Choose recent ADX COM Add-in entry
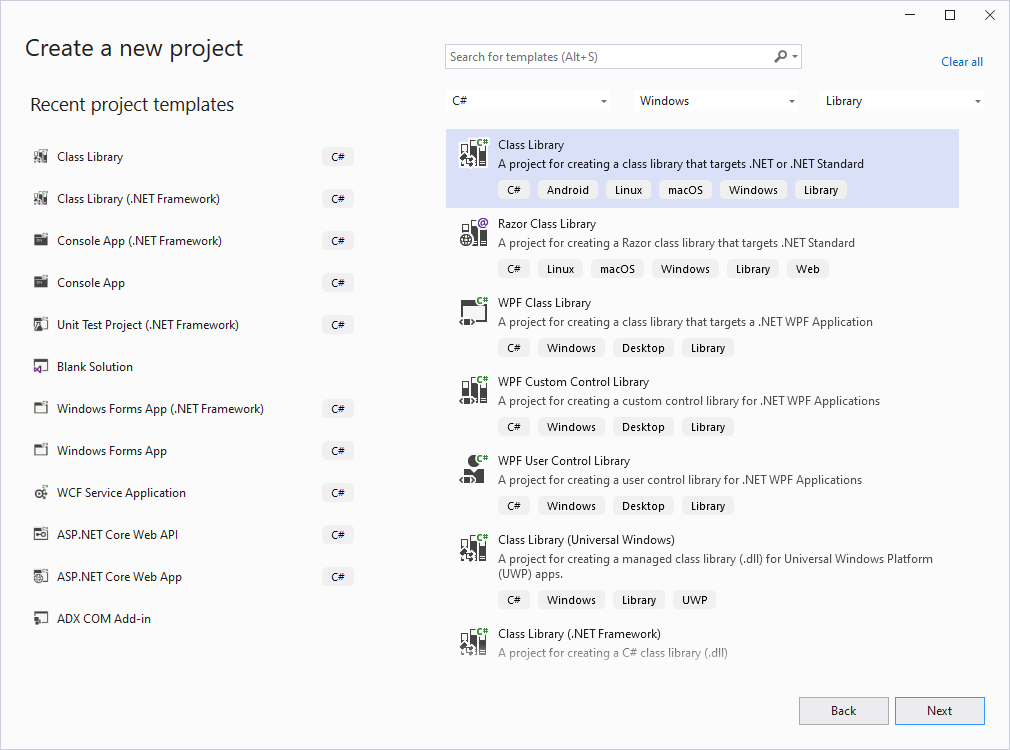 [104, 619]
